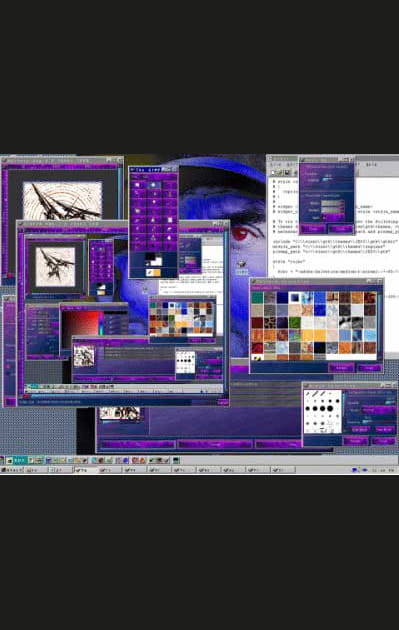Image resolution: width=399 pixels, height=630 pixels.
Task: Click the orange active pattern indicator in toolbox
Action: pos(158,272)
